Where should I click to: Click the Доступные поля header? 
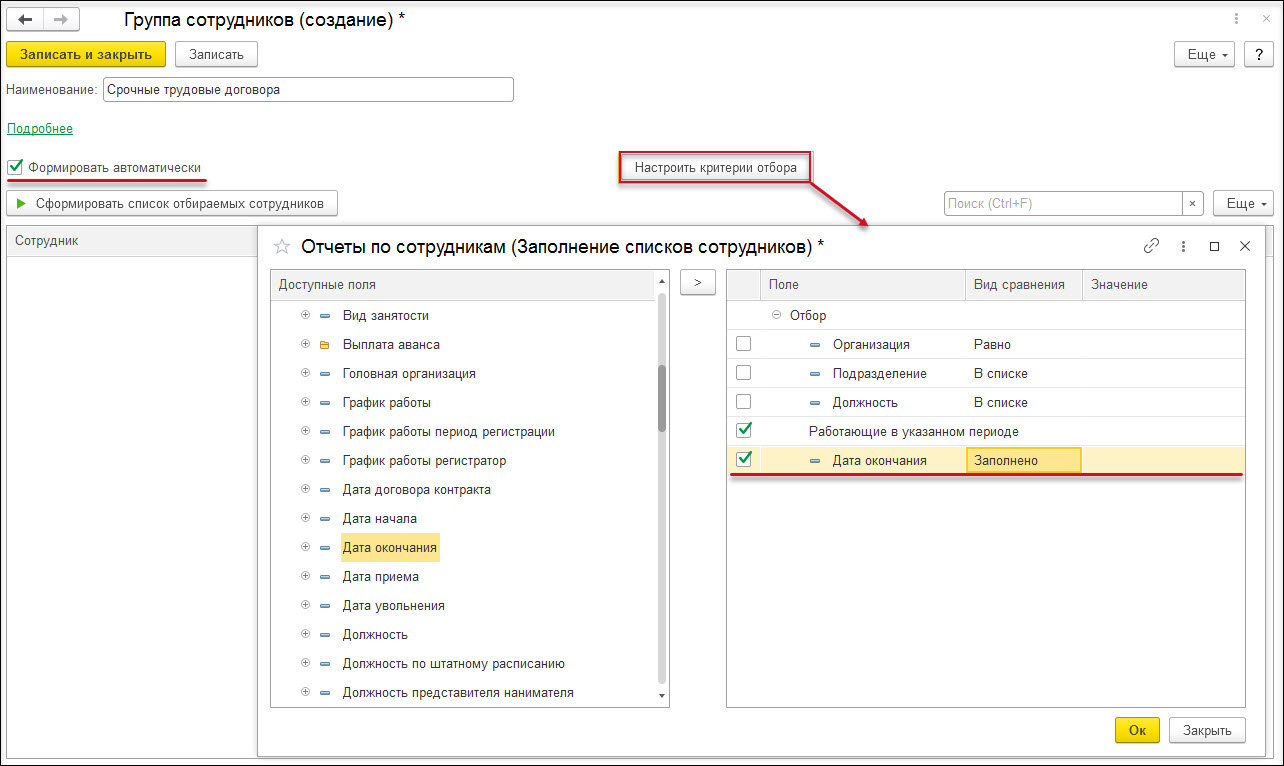pos(463,285)
